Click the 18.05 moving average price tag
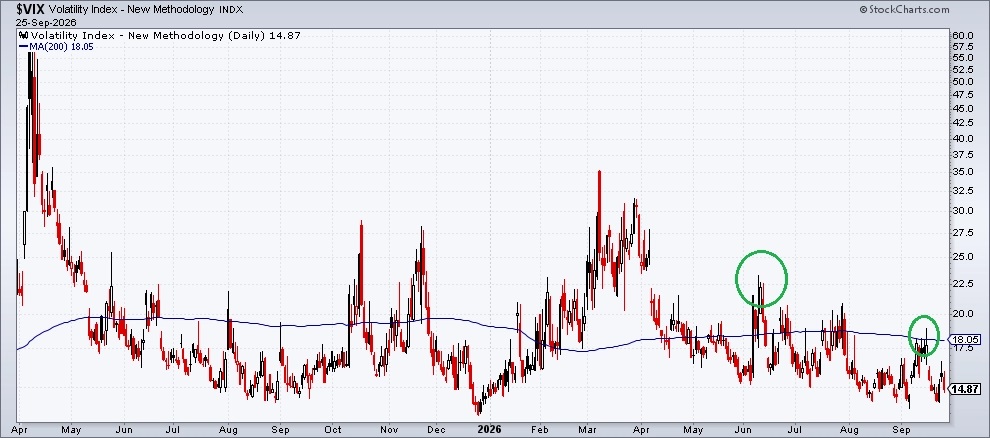The height and width of the screenshot is (438, 990). tap(965, 340)
